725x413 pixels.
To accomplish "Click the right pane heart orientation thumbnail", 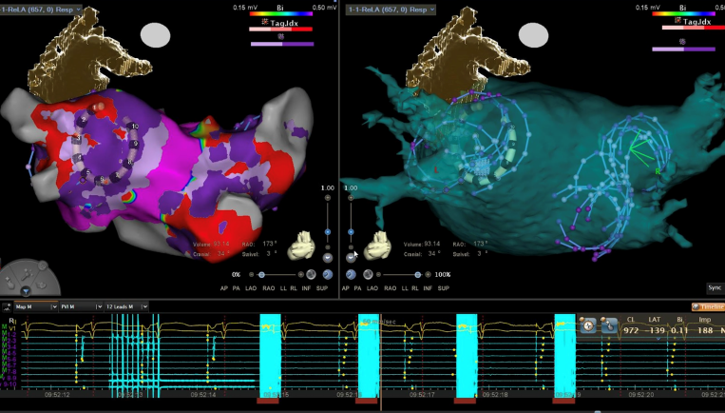I will pyautogui.click(x=378, y=245).
